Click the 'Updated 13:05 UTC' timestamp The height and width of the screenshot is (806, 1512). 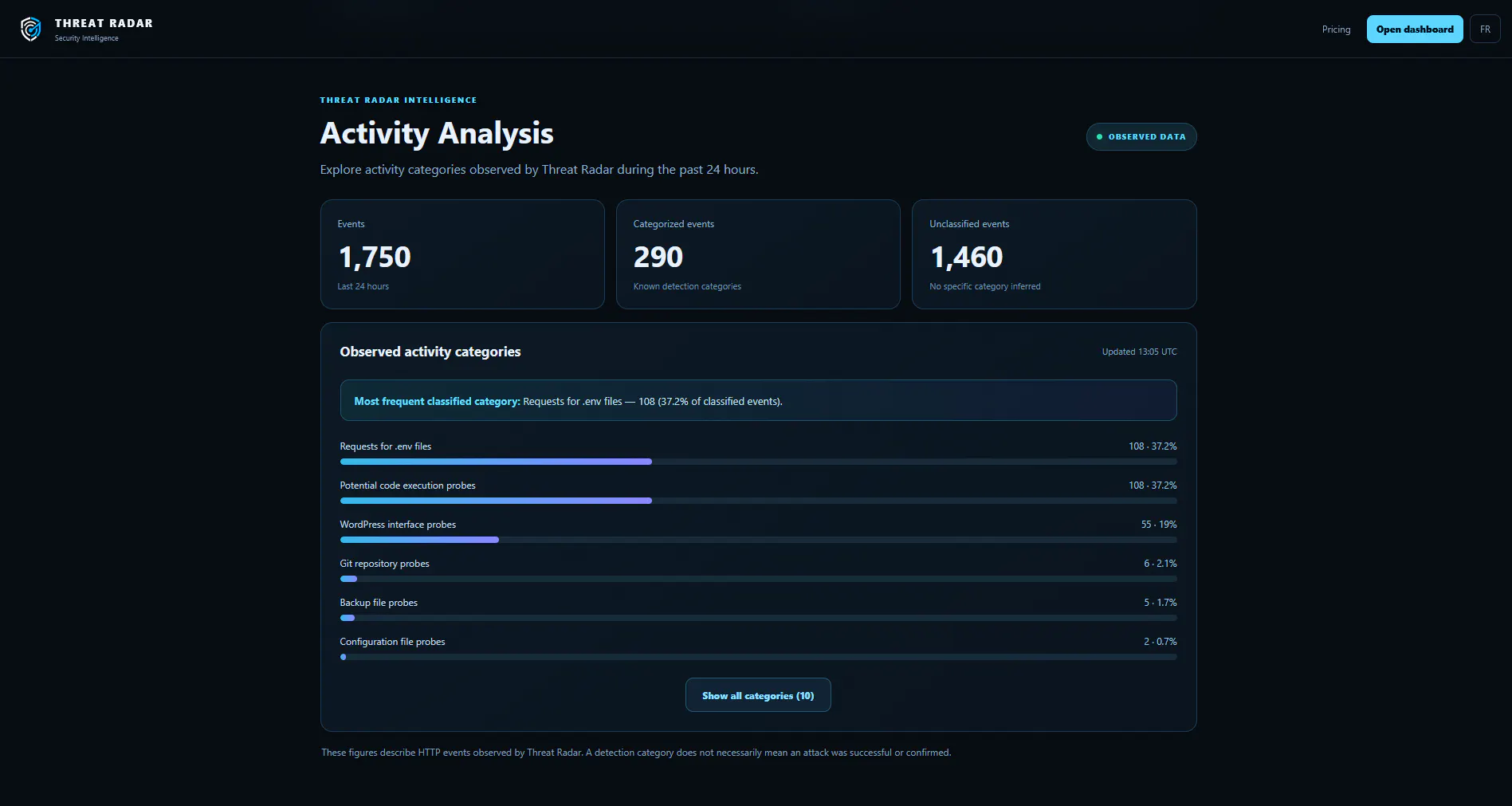coord(1139,352)
